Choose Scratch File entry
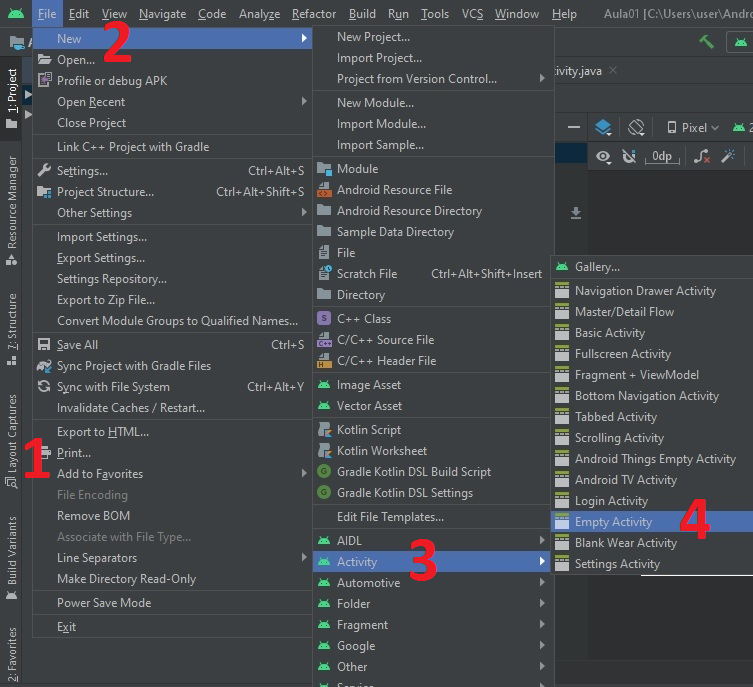This screenshot has height=687, width=753. pyautogui.click(x=432, y=274)
